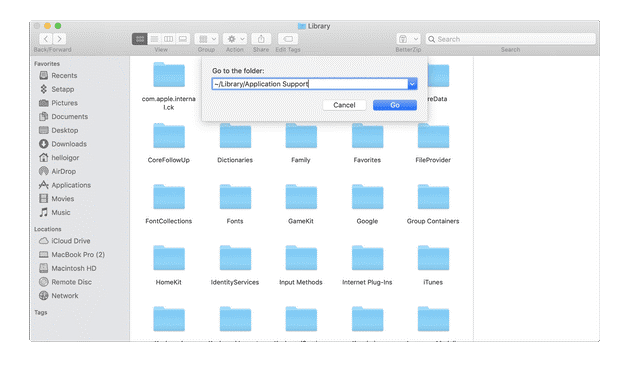Viewport: 630px width, 381px height.
Task: Open the BetterZip toolbar dropdown
Action: click(408, 39)
